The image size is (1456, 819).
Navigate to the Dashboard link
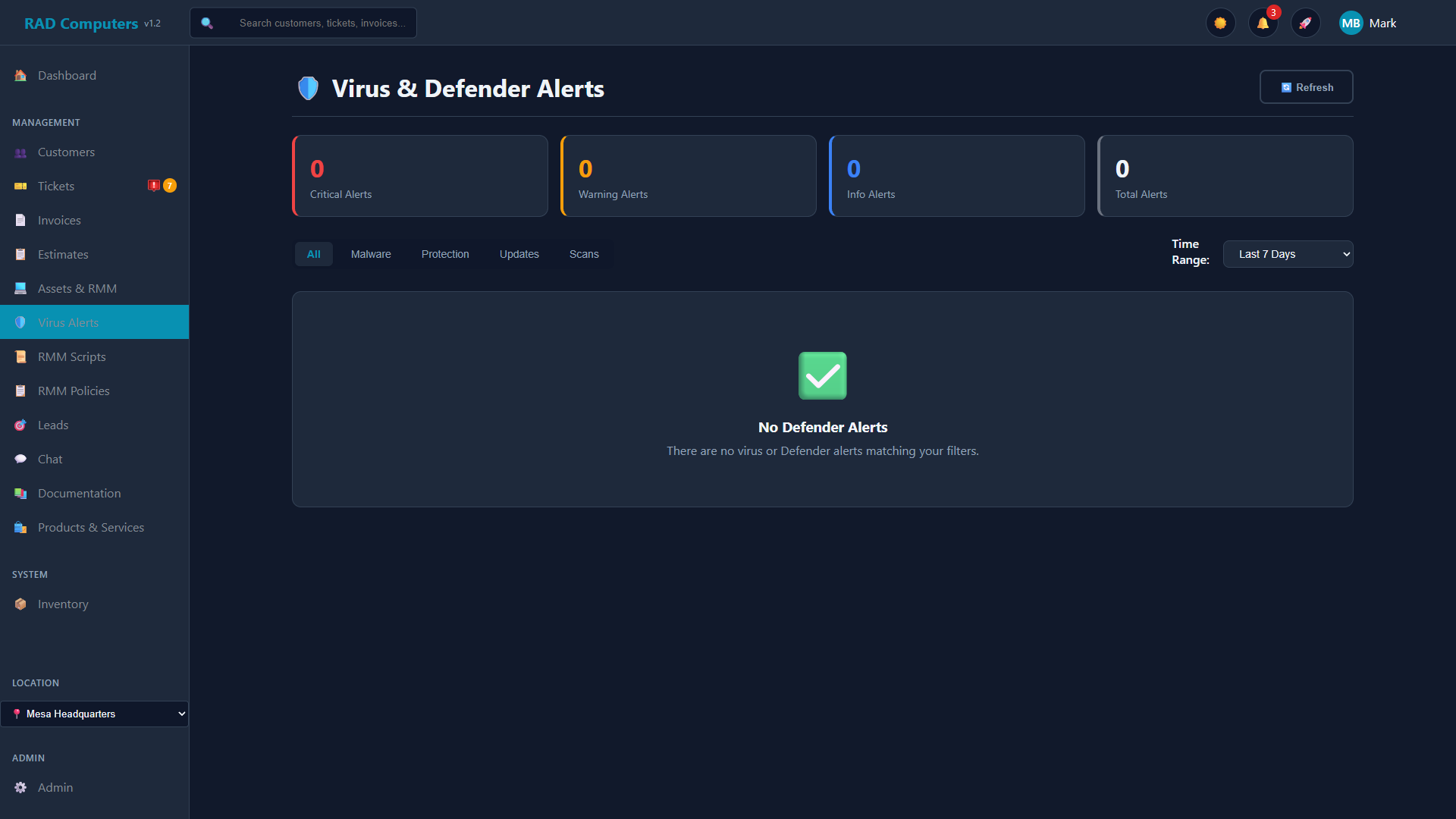point(67,75)
